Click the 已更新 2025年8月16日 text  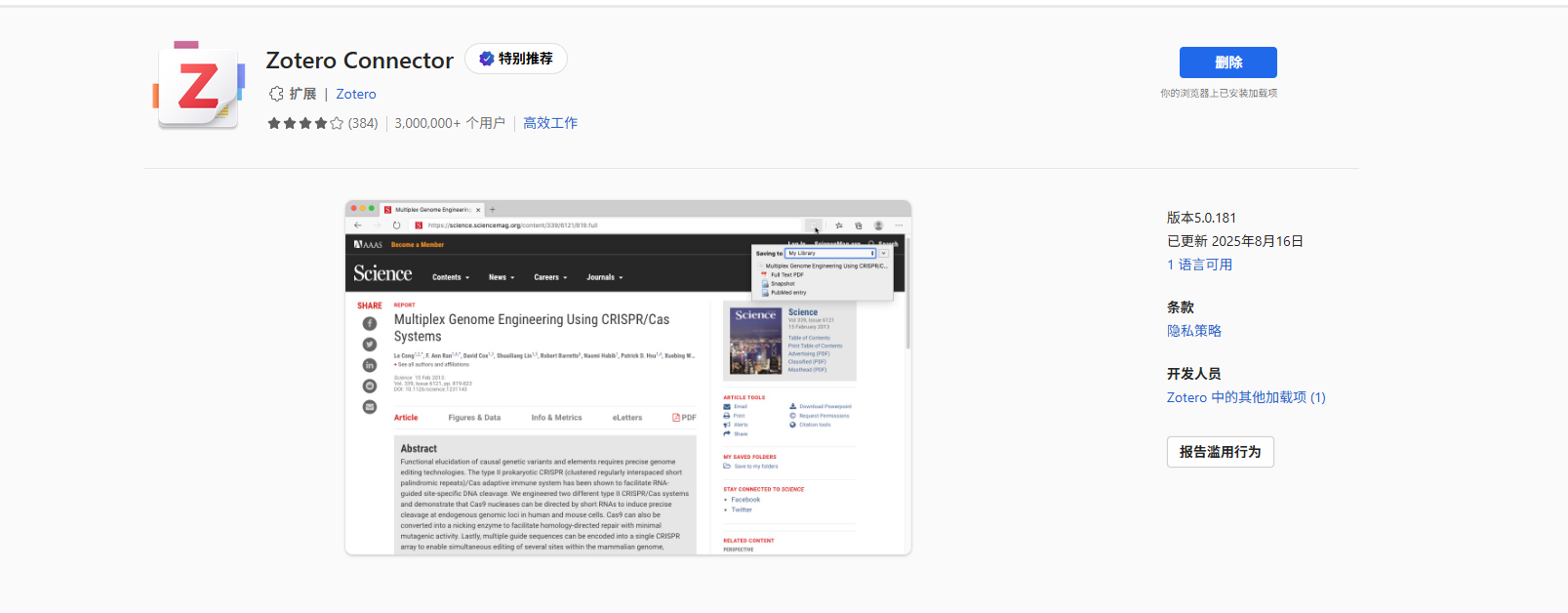click(1235, 241)
